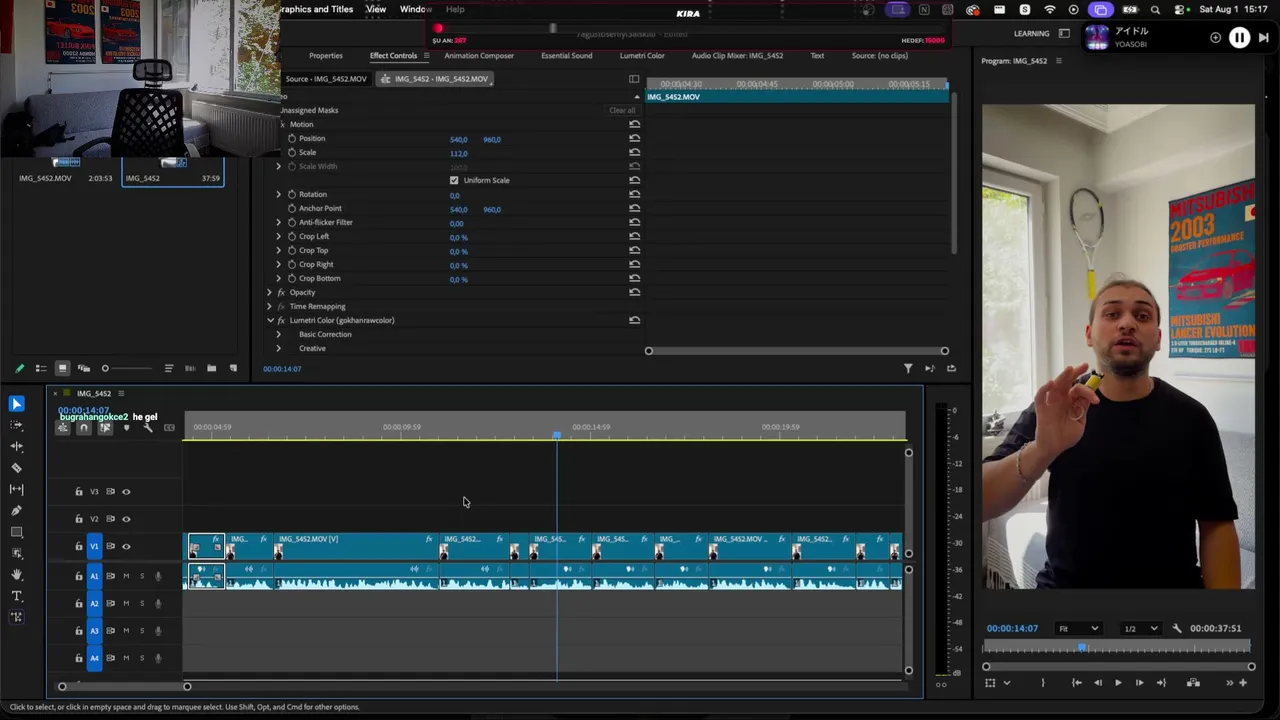Select the Type tool
The height and width of the screenshot is (720, 1280).
pos(16,596)
